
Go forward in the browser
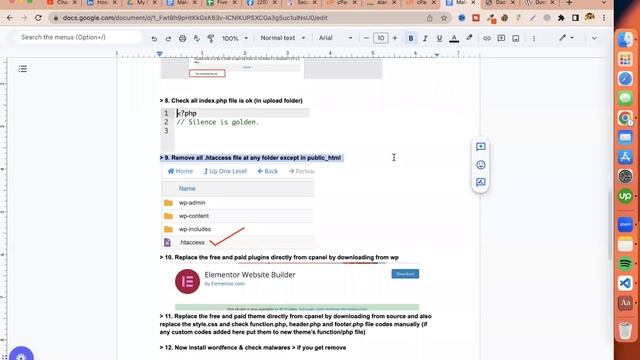point(24,18)
